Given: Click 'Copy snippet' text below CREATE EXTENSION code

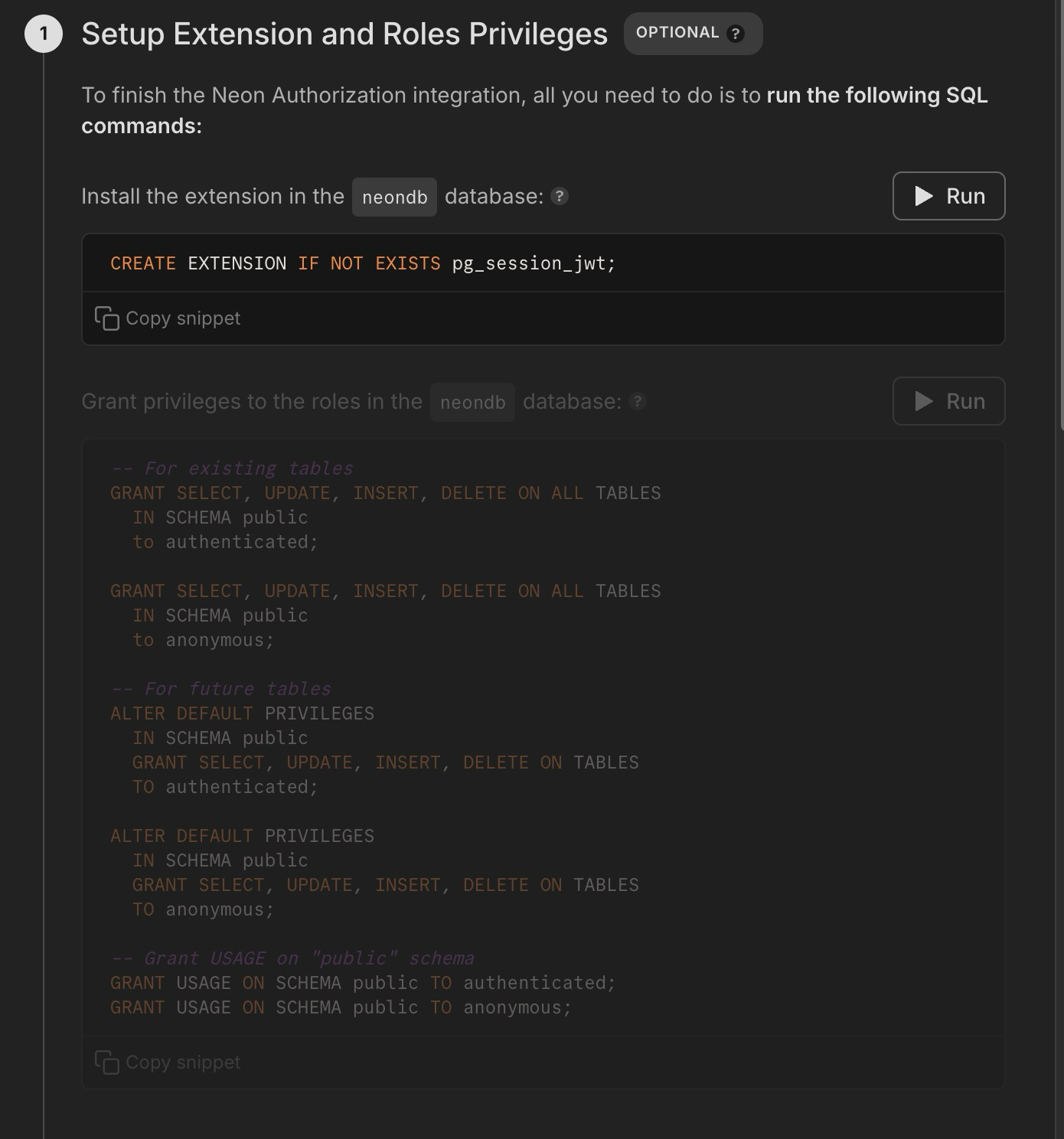Looking at the screenshot, I should coord(183,318).
